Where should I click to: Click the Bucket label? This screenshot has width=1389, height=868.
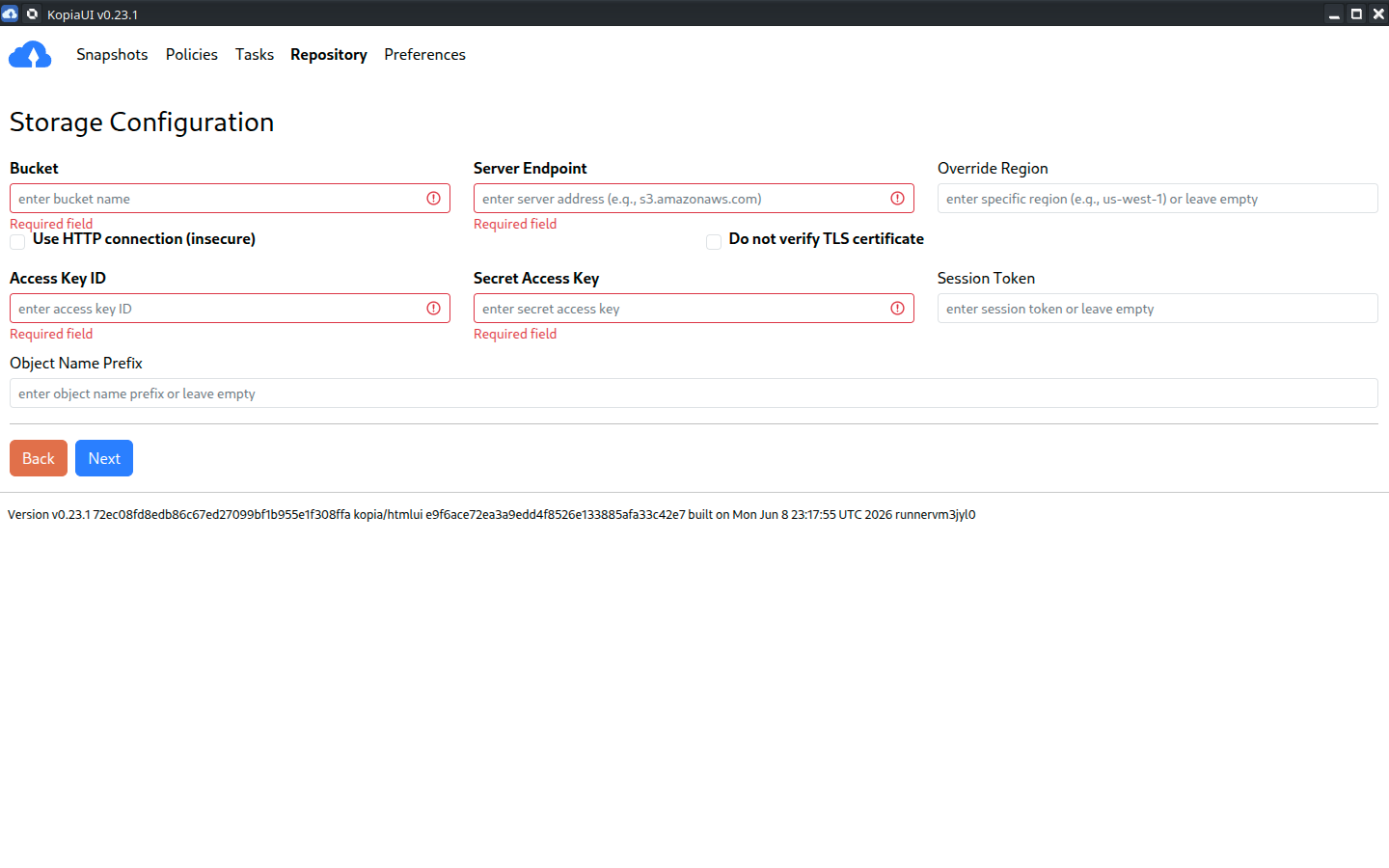(34, 168)
